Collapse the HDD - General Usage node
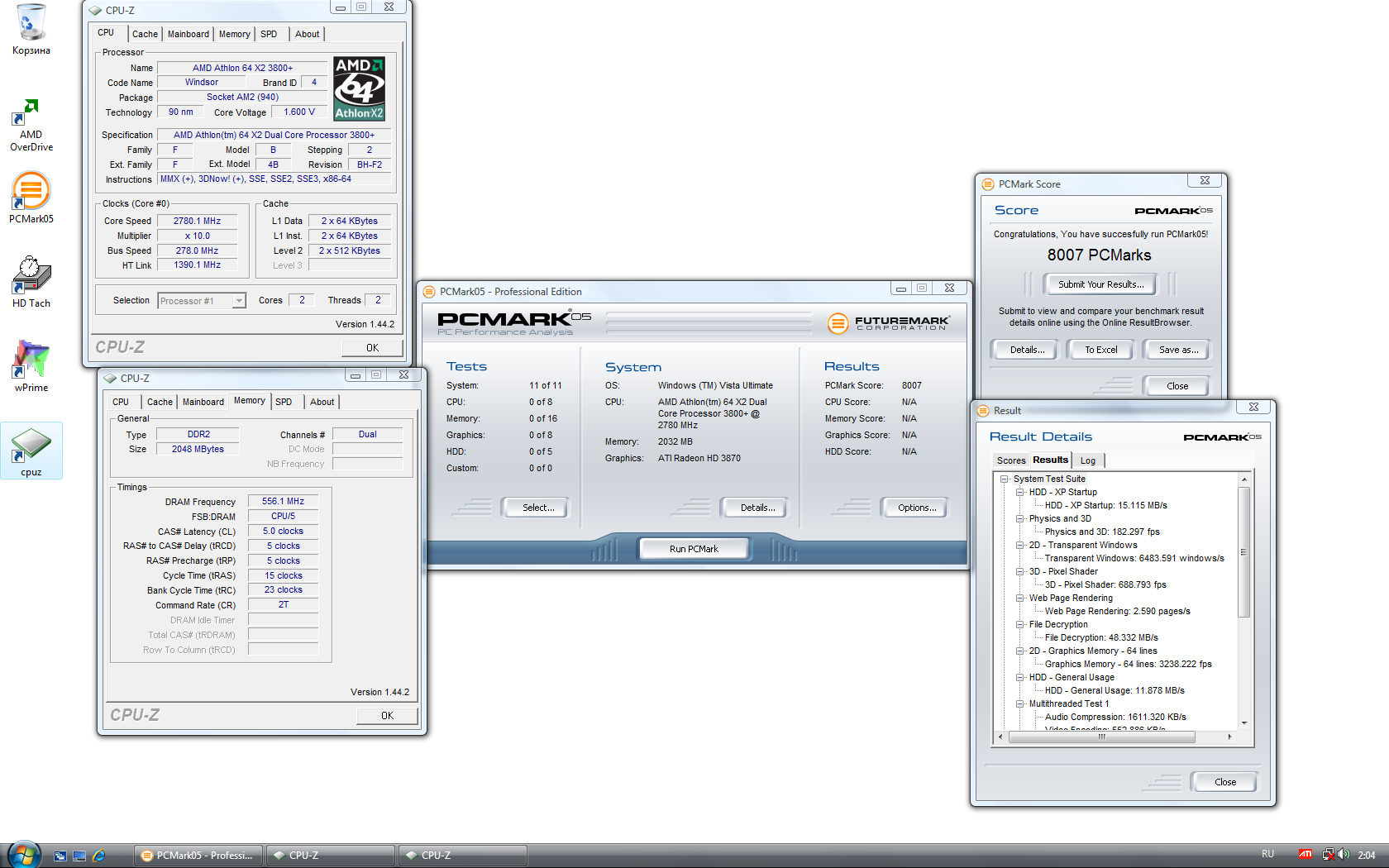This screenshot has height=868, width=1389. coord(1019,678)
